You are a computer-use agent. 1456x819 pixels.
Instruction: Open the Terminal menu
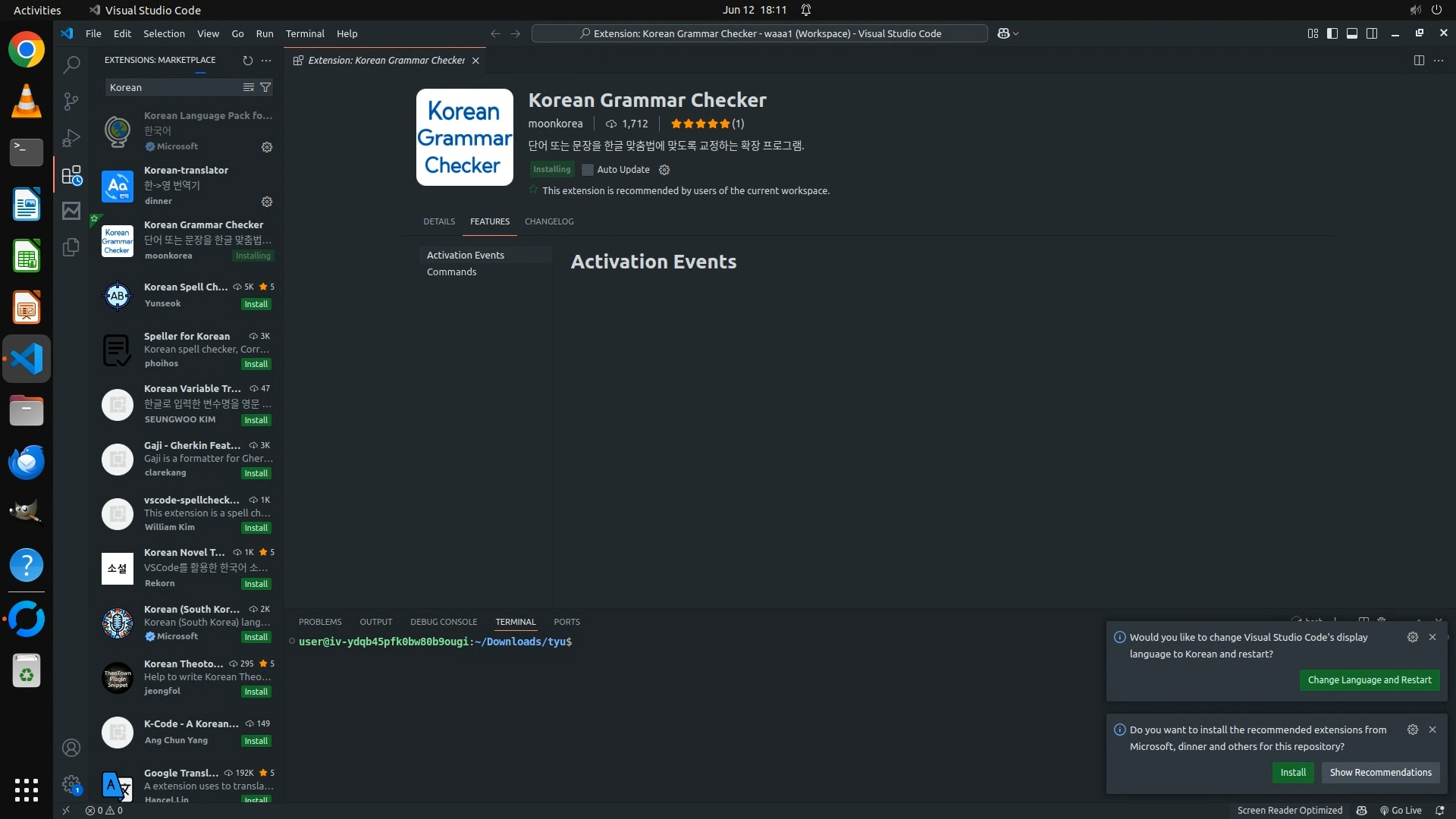click(305, 33)
